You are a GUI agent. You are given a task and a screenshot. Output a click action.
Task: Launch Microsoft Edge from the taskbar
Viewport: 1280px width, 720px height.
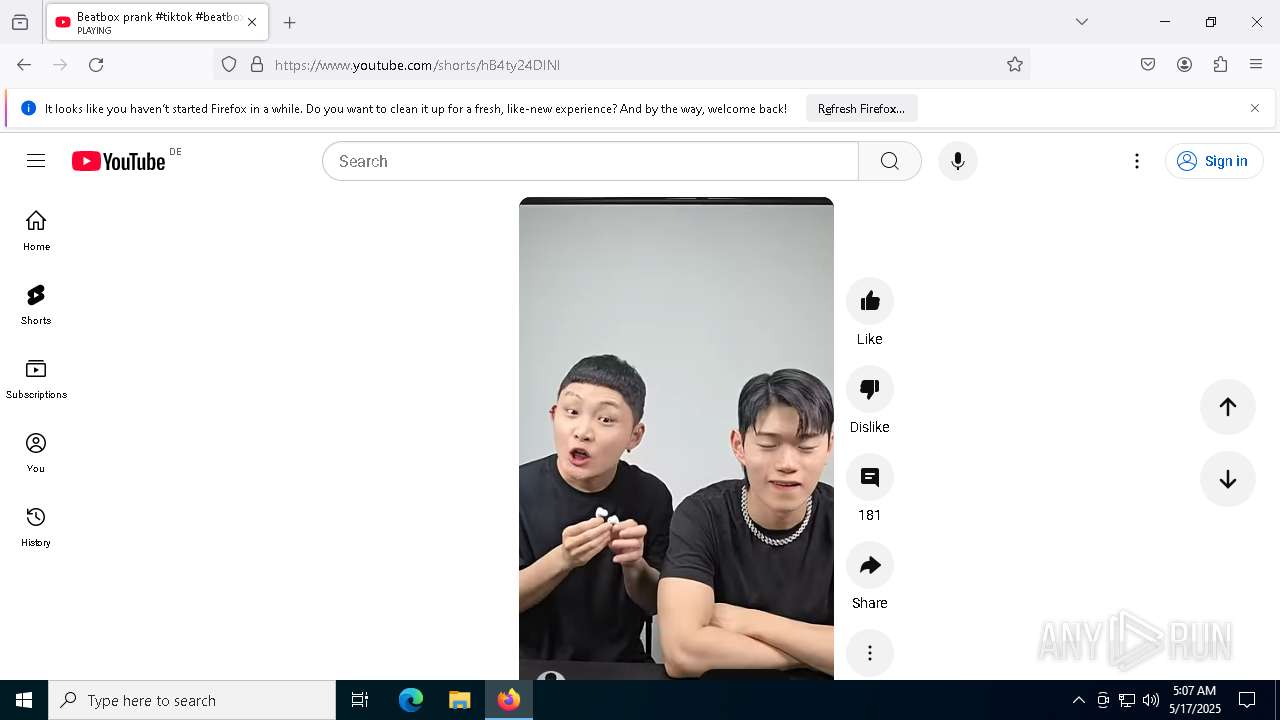[x=411, y=700]
